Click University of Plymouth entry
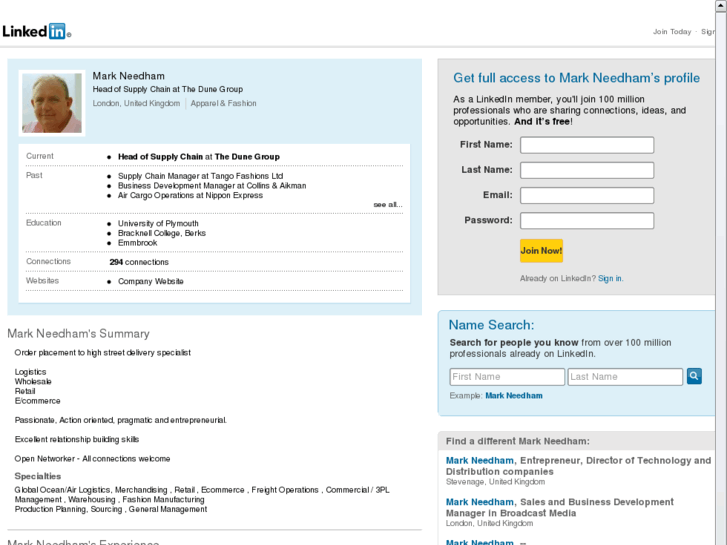The image size is (727, 545). click(x=158, y=224)
